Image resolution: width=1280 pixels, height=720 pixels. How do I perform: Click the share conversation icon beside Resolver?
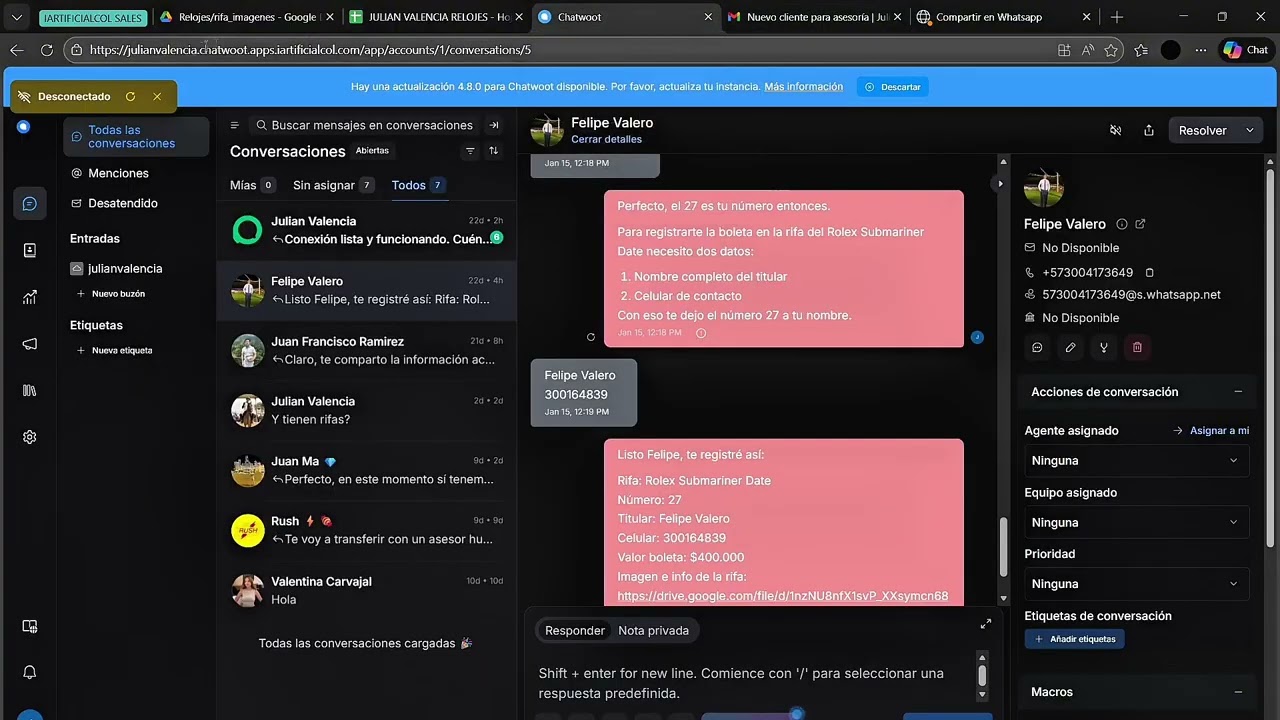coord(1149,130)
